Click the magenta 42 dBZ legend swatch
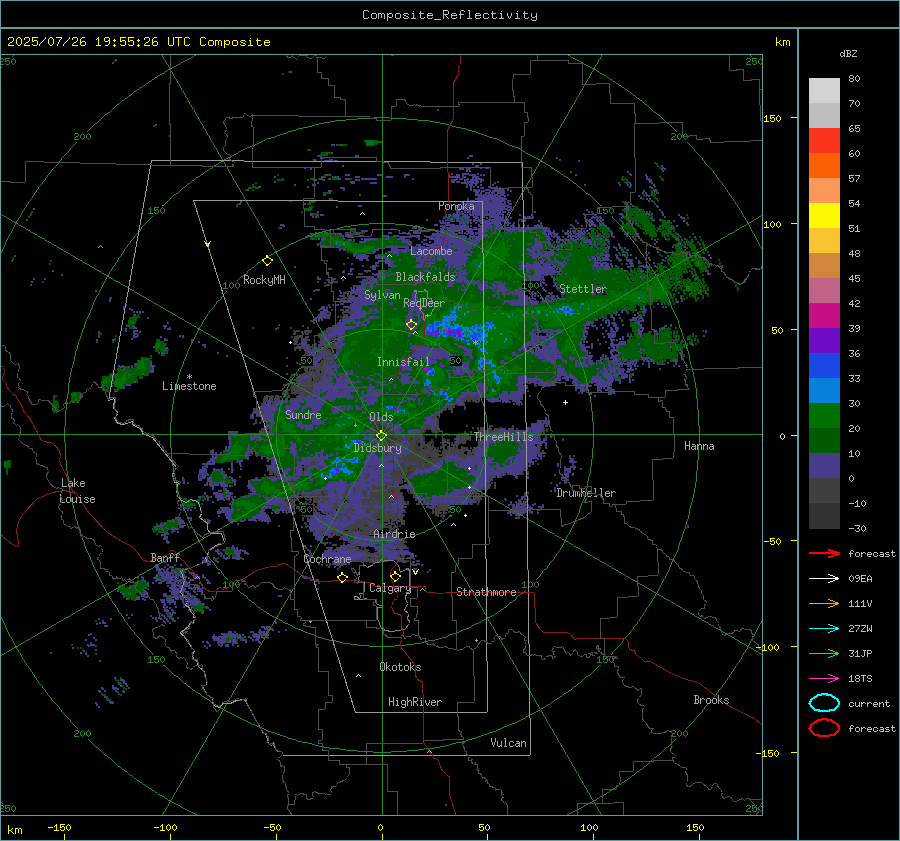Viewport: 900px width, 841px height. click(x=824, y=315)
